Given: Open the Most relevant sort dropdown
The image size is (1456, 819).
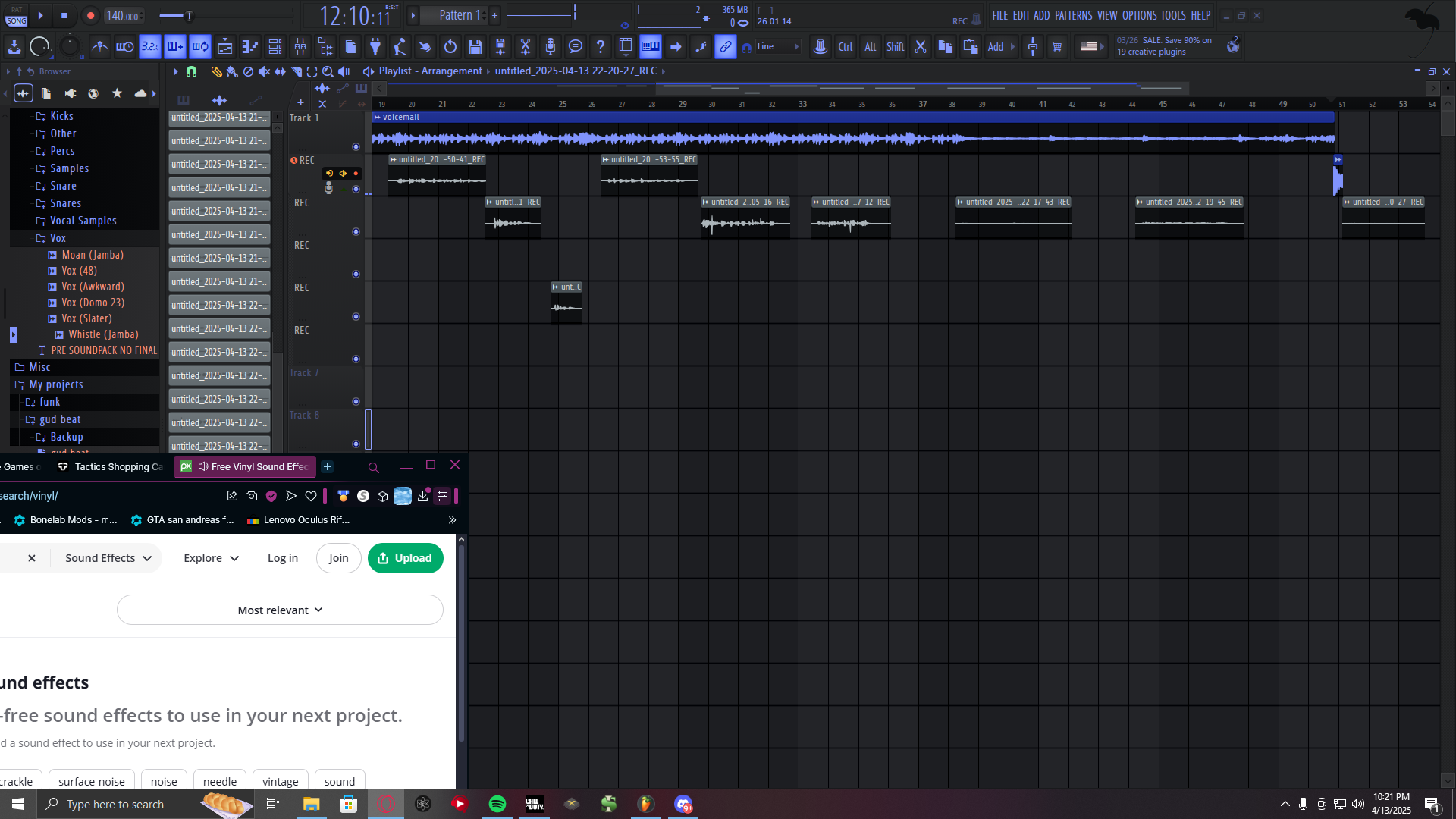Looking at the screenshot, I should (x=280, y=610).
